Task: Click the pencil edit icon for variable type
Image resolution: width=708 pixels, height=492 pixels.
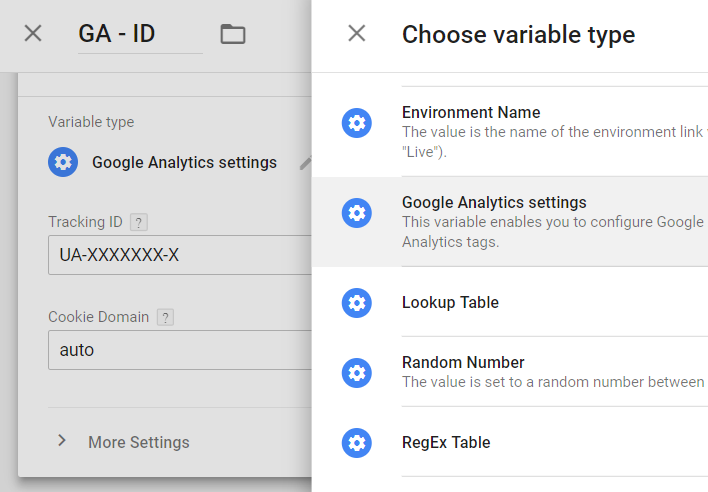Action: click(x=305, y=163)
